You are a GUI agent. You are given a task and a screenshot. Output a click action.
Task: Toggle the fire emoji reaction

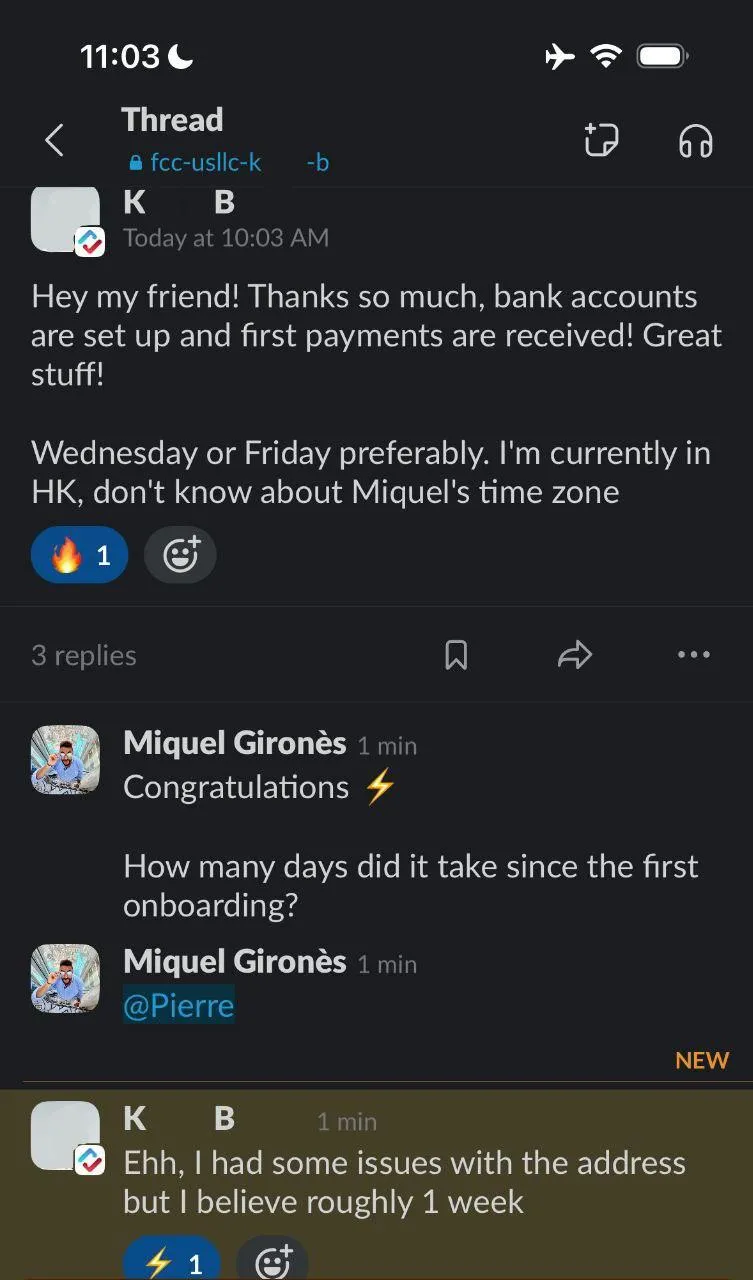click(x=80, y=554)
